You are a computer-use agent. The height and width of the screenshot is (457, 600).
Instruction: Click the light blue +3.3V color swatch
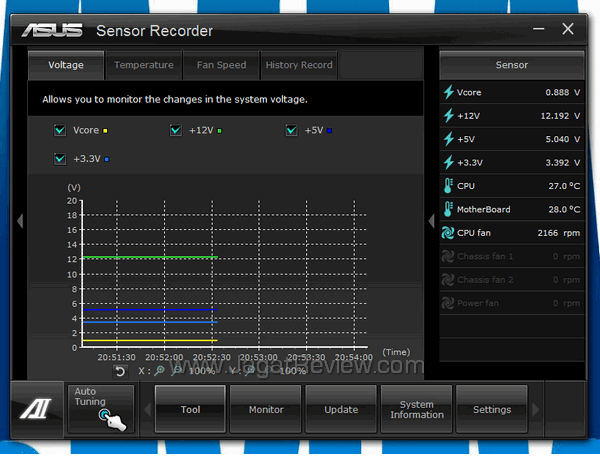pos(107,159)
